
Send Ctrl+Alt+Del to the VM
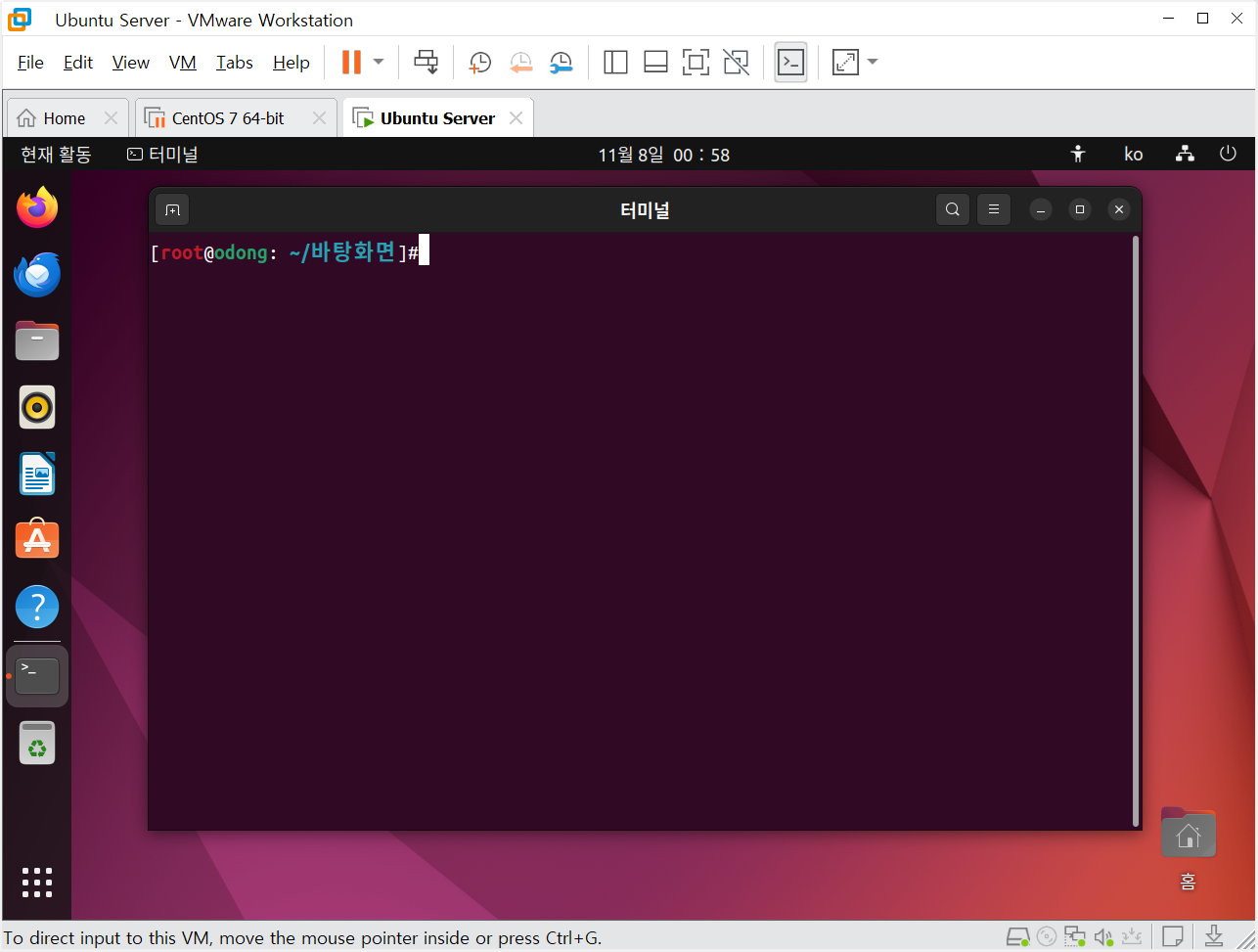click(426, 63)
